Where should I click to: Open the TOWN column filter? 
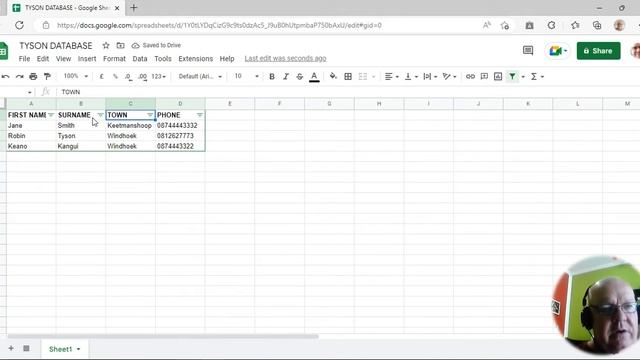coord(150,115)
